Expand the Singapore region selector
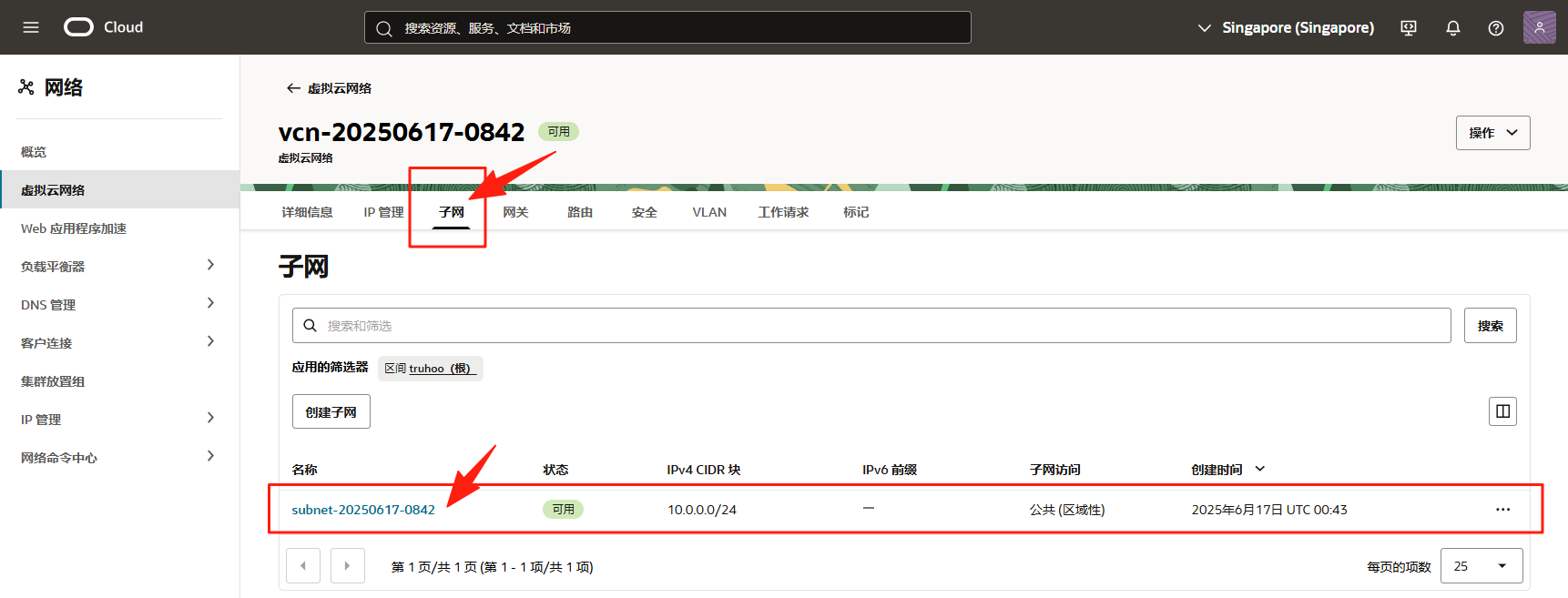Viewport: 1568px width, 598px height. (x=1286, y=28)
